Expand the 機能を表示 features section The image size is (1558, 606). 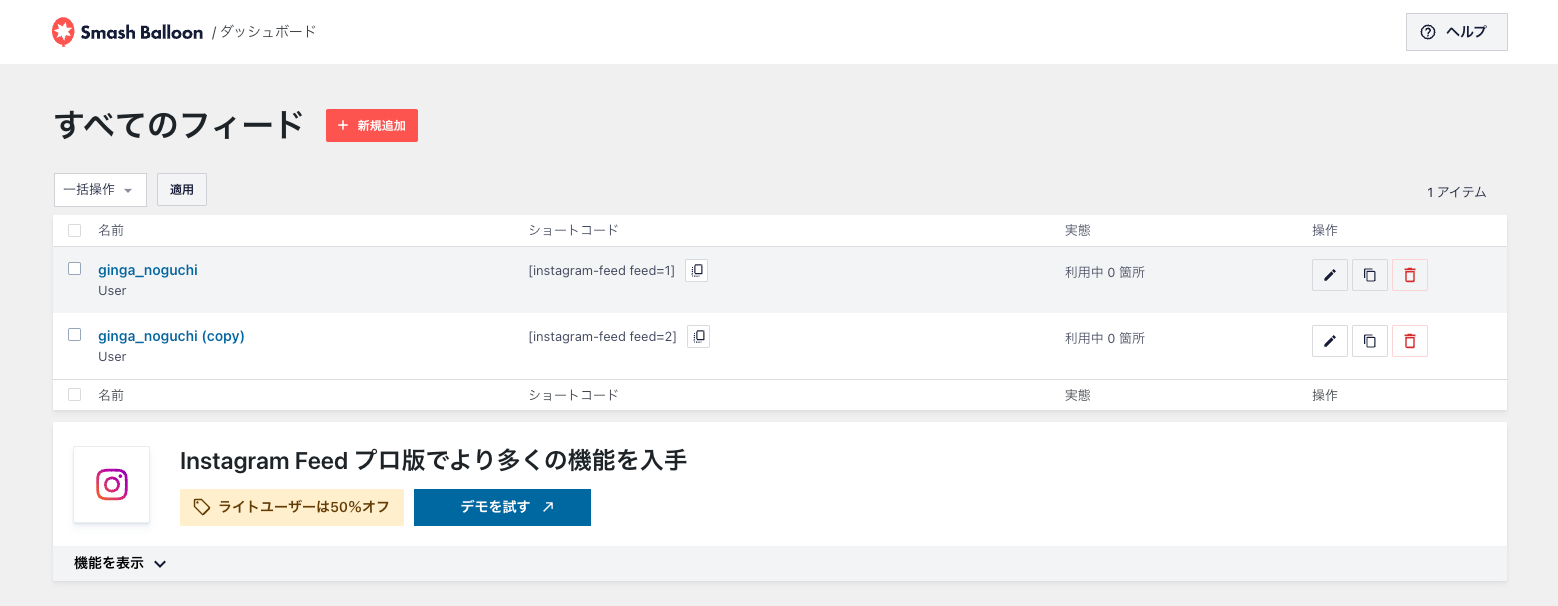[x=120, y=563]
